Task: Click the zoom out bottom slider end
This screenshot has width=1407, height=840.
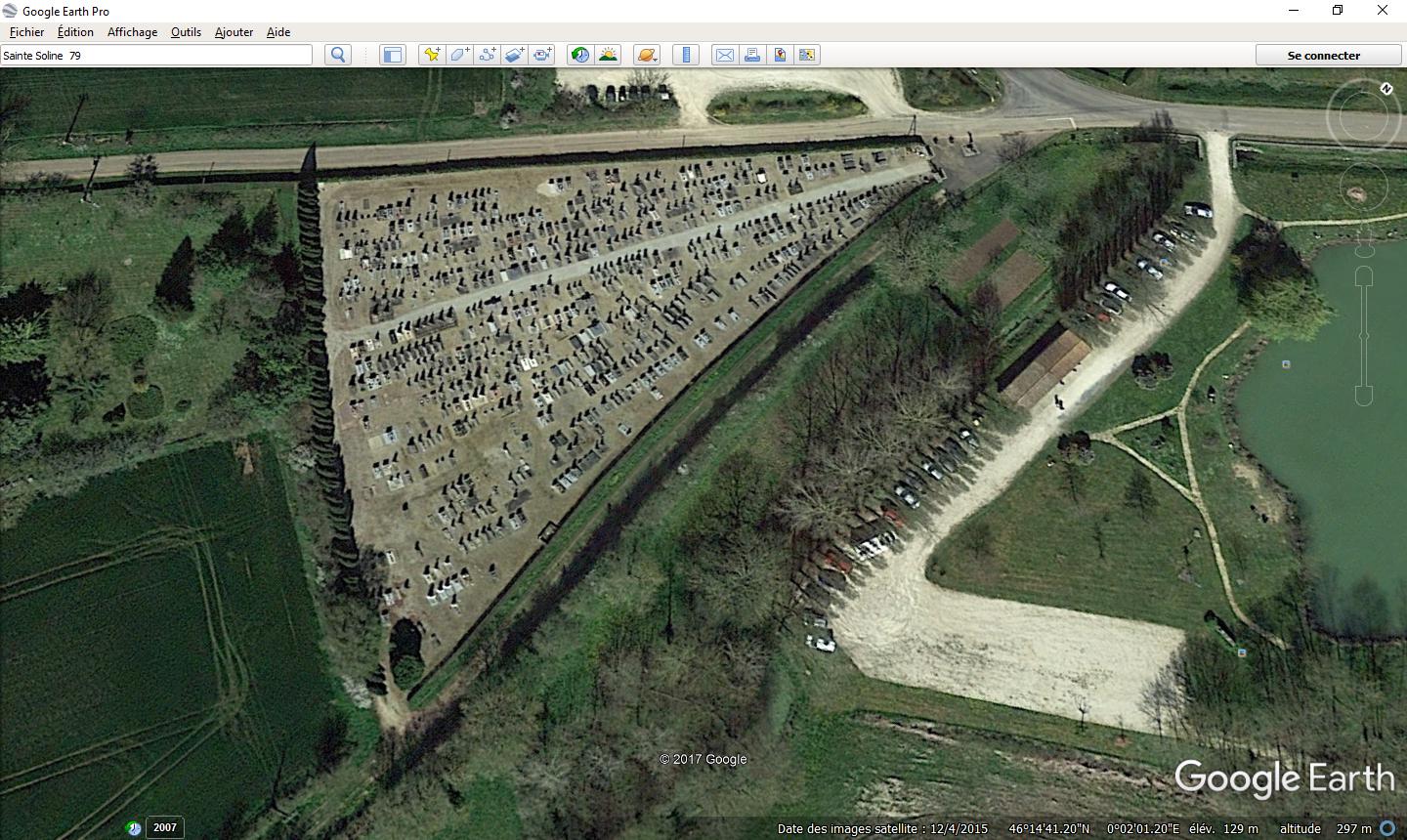Action: coord(1364,395)
